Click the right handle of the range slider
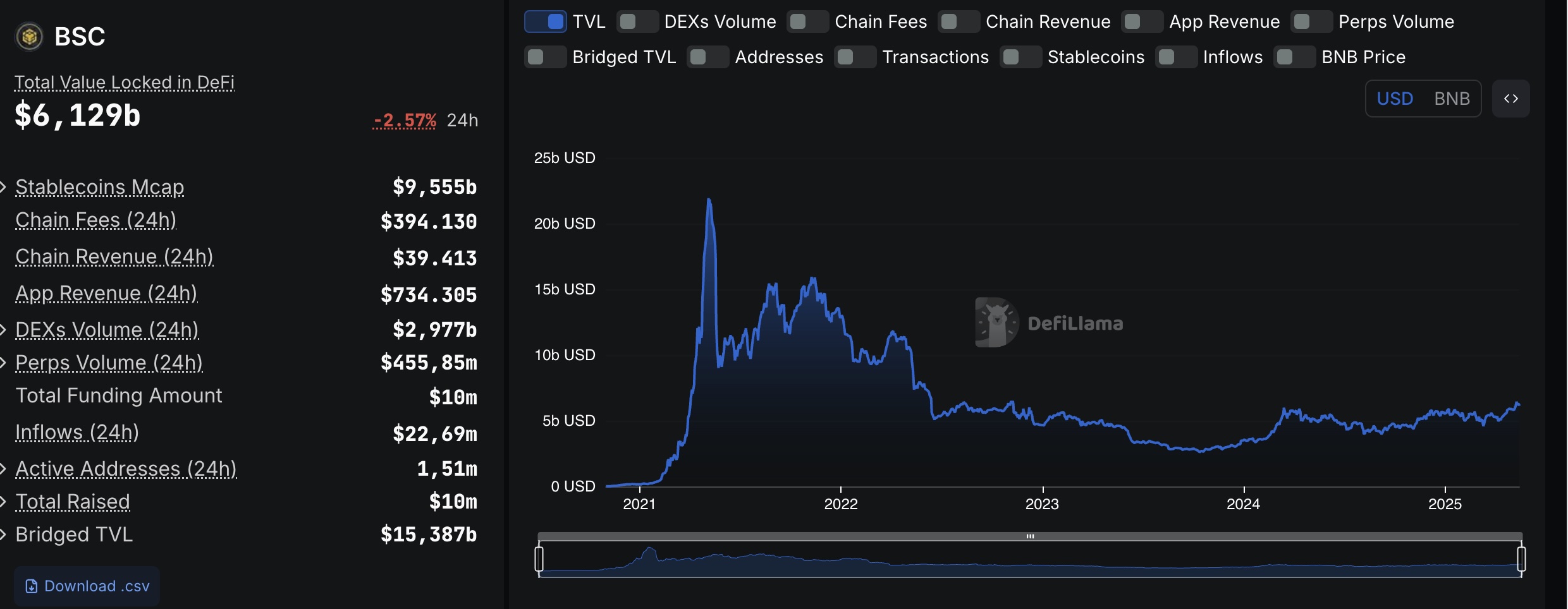1568x609 pixels. (x=1521, y=559)
